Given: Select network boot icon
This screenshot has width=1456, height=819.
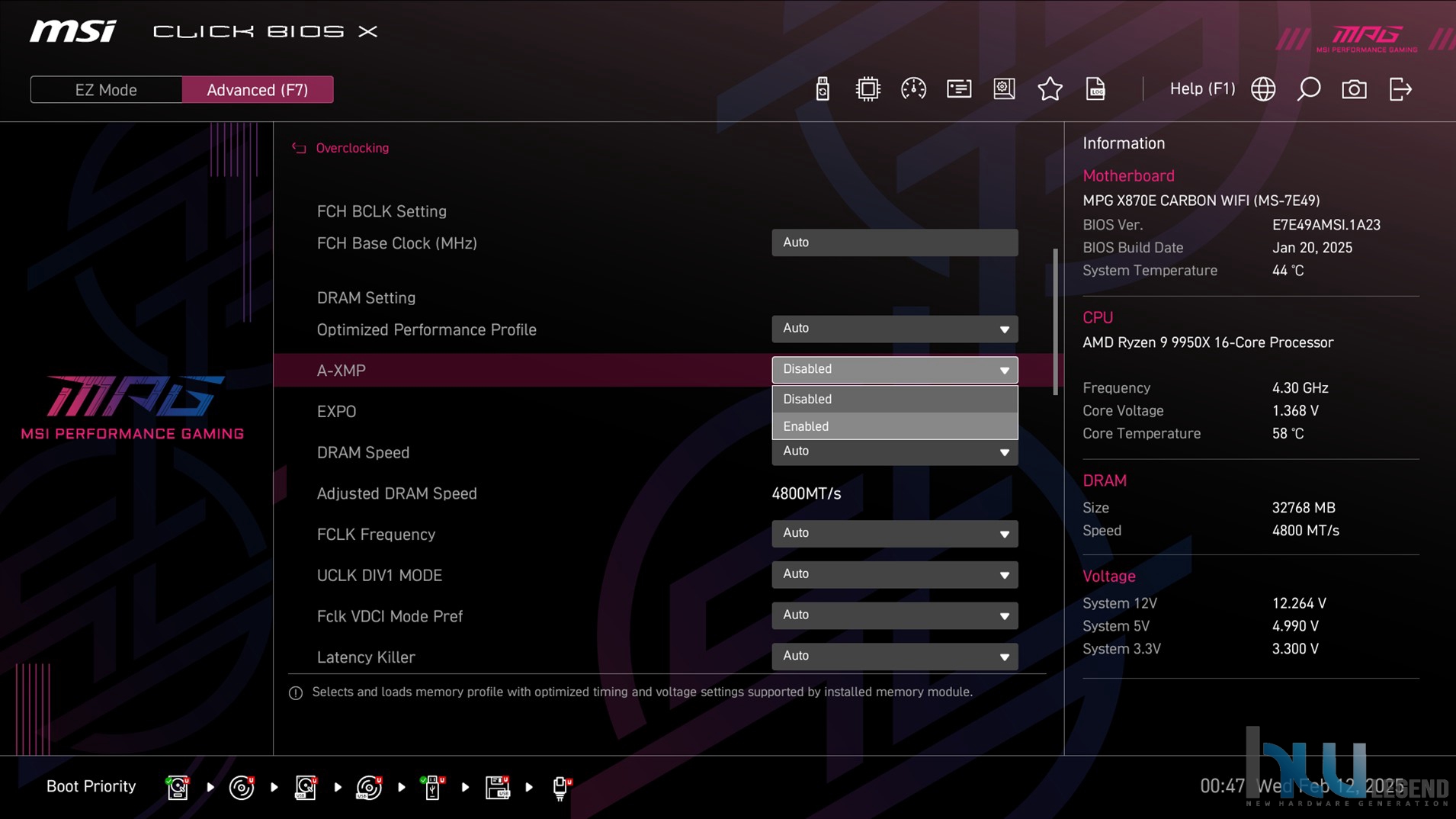Looking at the screenshot, I should pyautogui.click(x=561, y=787).
